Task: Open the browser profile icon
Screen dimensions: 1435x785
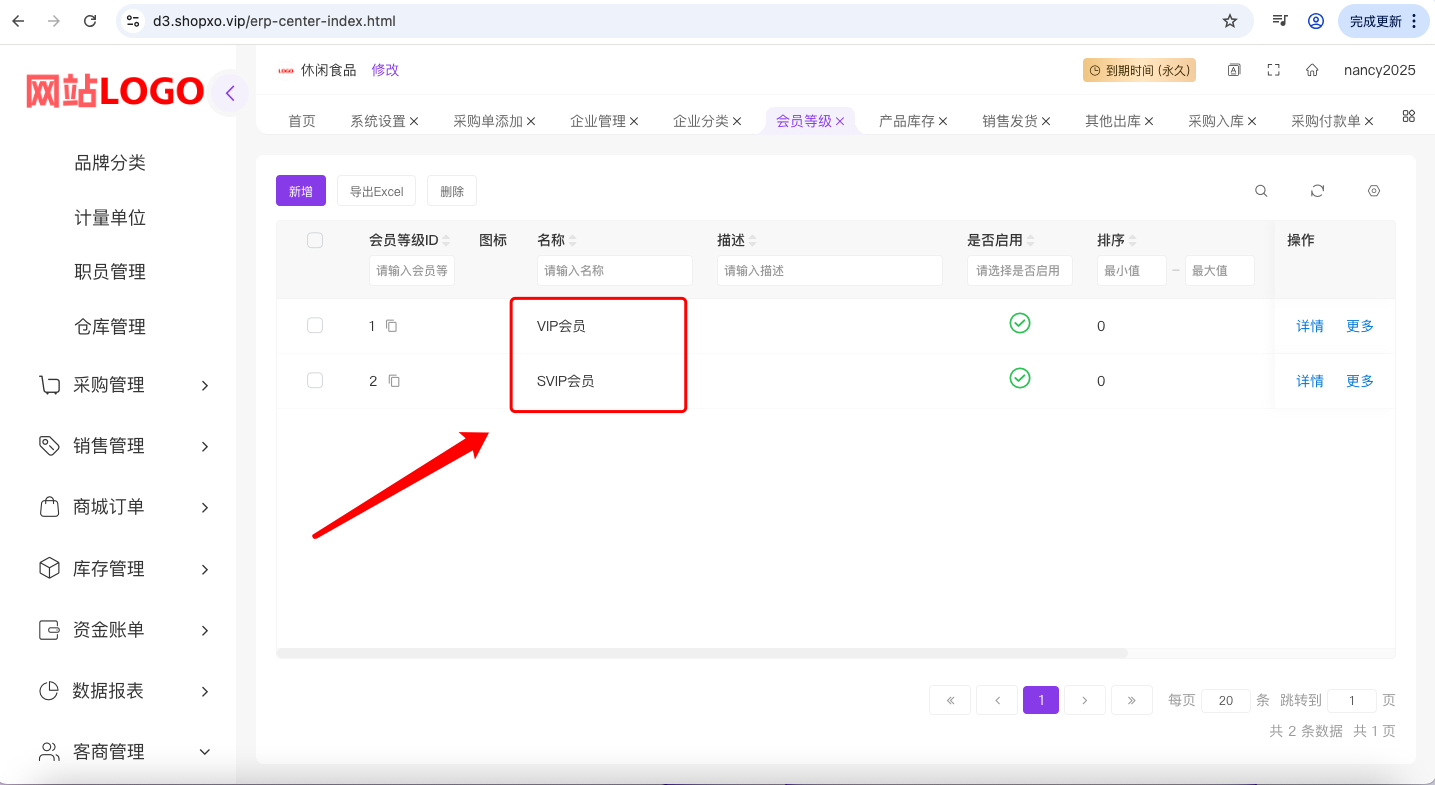Action: (1316, 21)
